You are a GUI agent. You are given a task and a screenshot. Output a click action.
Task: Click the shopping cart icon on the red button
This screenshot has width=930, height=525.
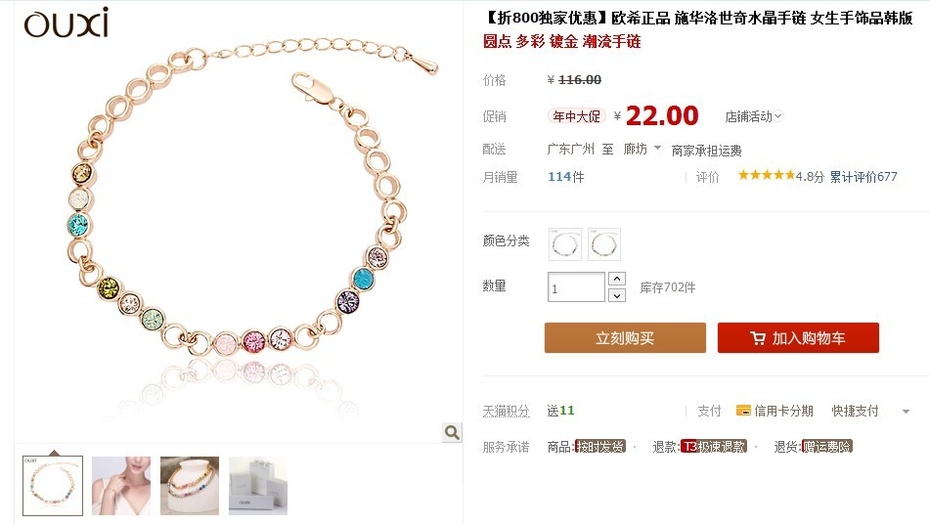point(757,338)
